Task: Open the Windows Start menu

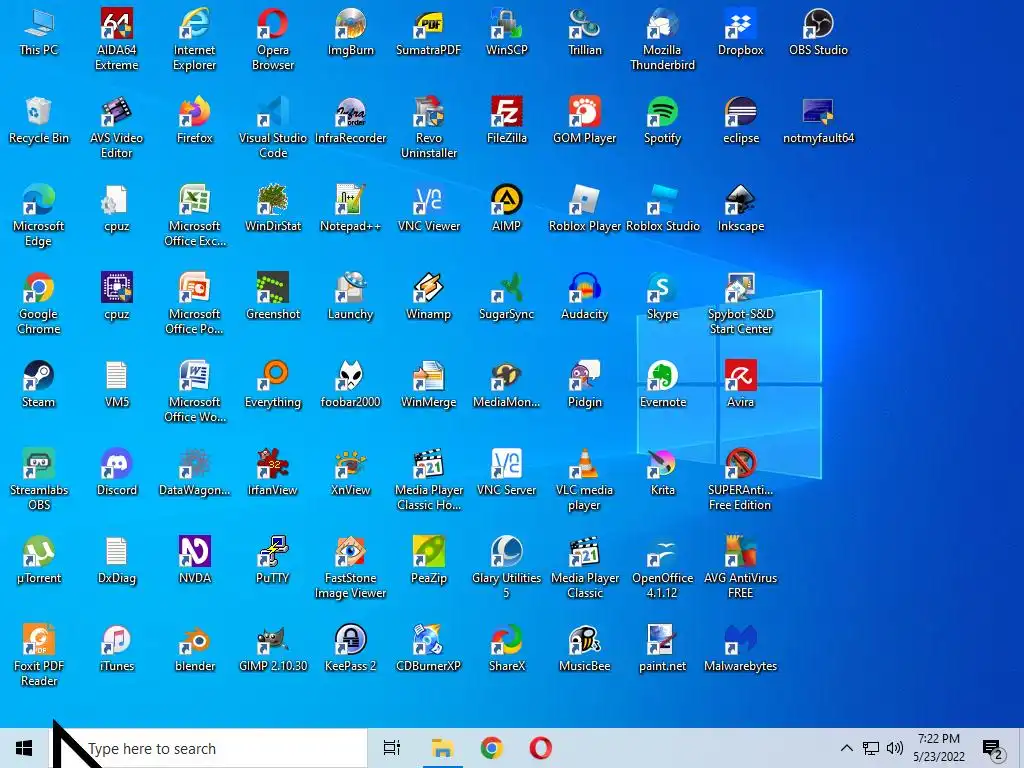Action: click(24, 748)
